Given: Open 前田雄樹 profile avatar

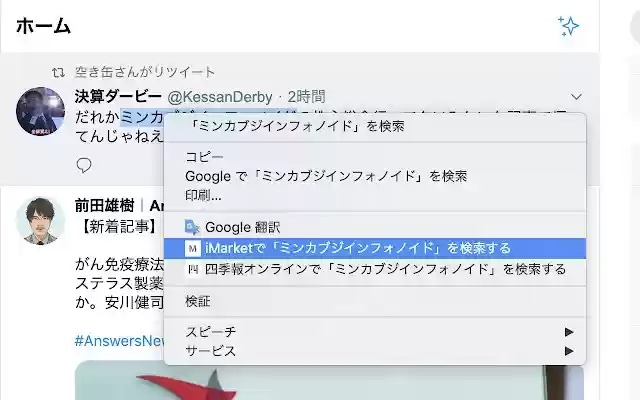Looking at the screenshot, I should click(40, 221).
